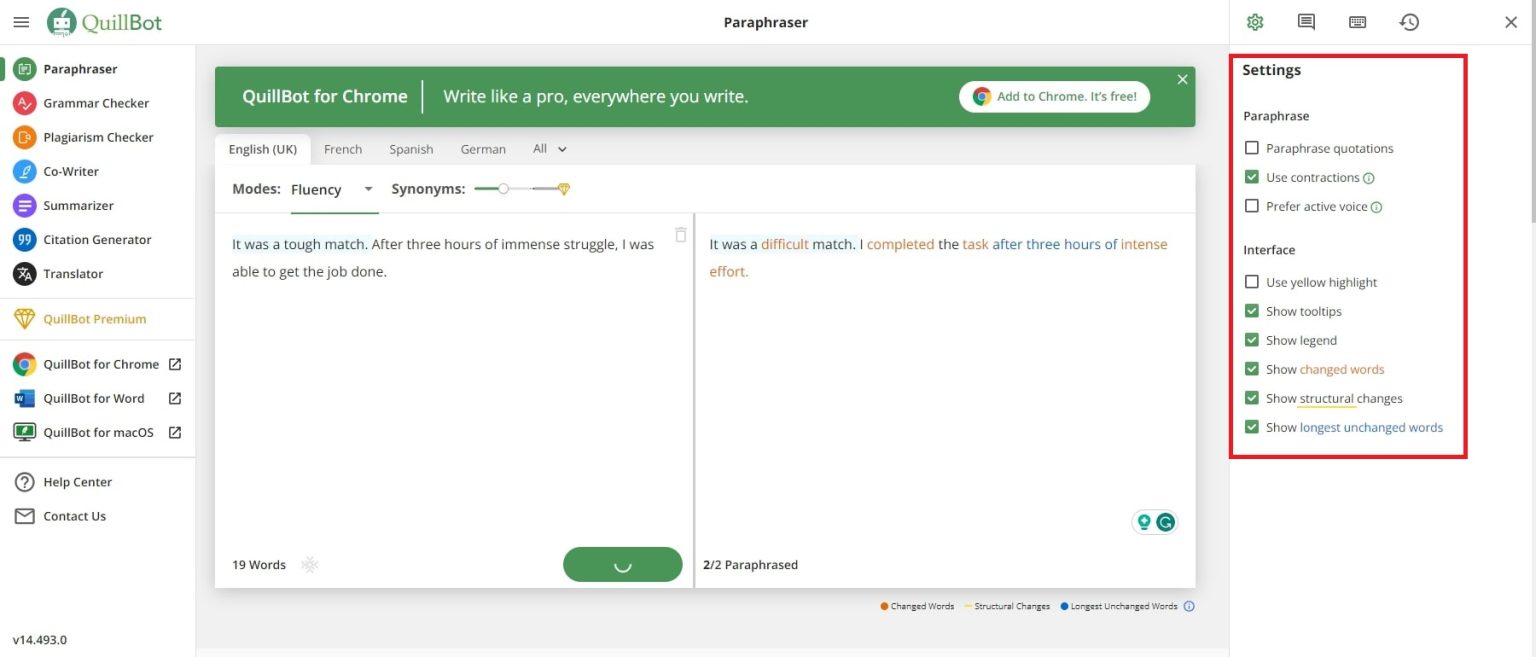Click the settings gear icon
Screen dimensions: 1536x657
[x=1255, y=22]
